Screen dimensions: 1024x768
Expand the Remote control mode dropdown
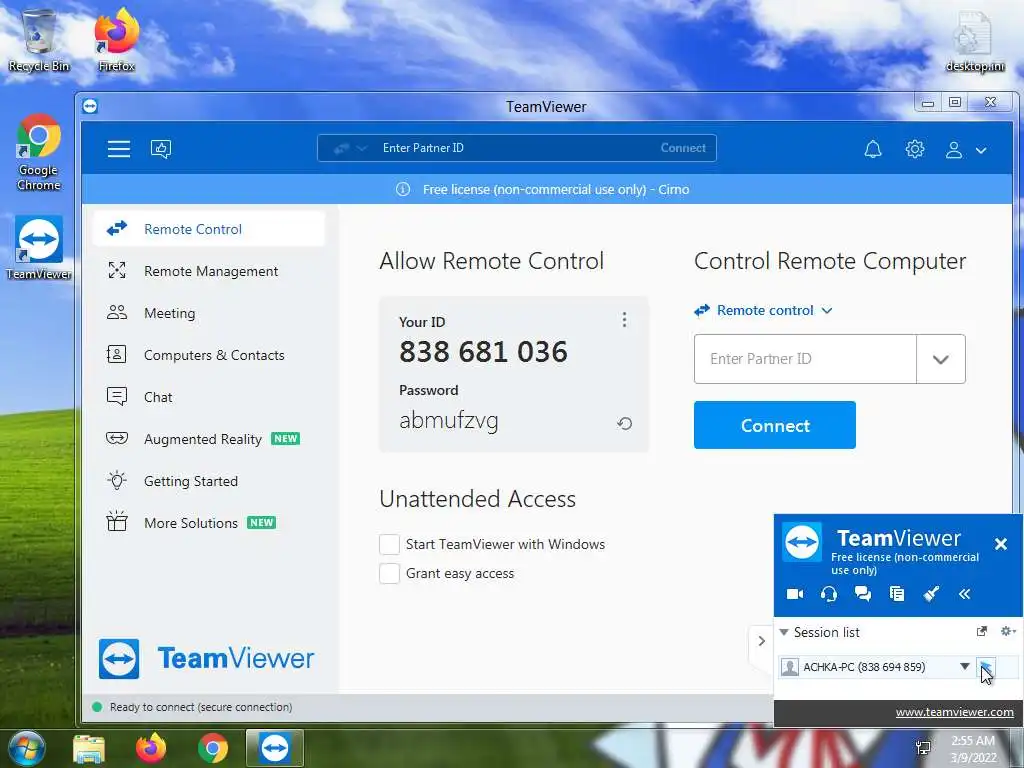tap(763, 310)
